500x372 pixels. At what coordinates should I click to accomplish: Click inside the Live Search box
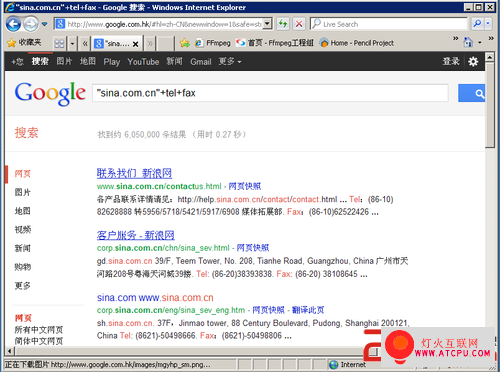click(x=389, y=24)
